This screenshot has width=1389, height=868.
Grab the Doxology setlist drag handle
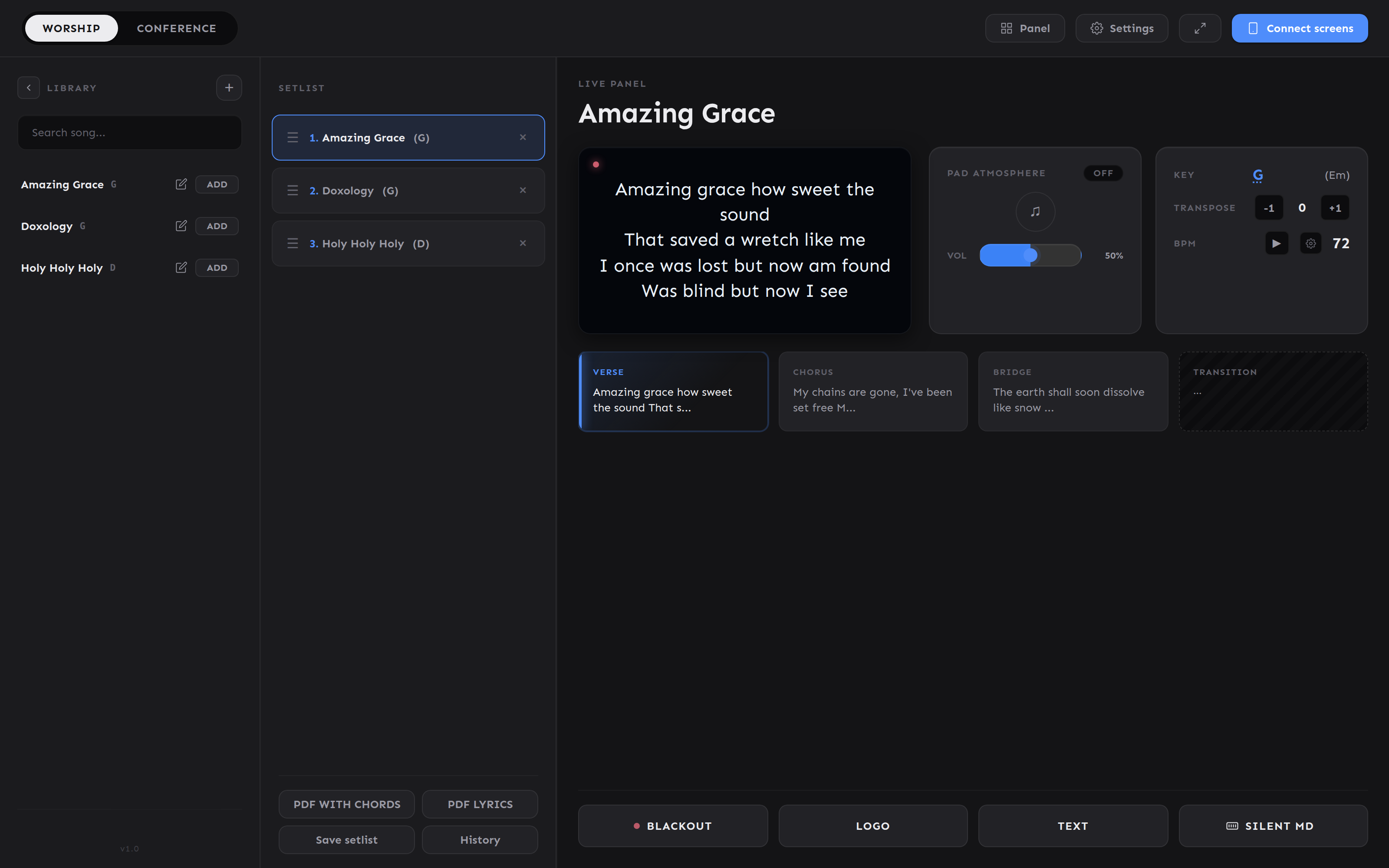point(293,190)
